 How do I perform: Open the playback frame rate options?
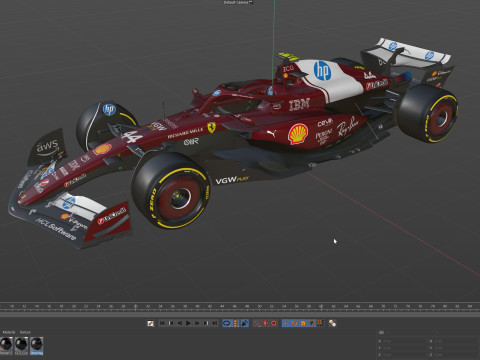pyautogui.click(x=235, y=323)
